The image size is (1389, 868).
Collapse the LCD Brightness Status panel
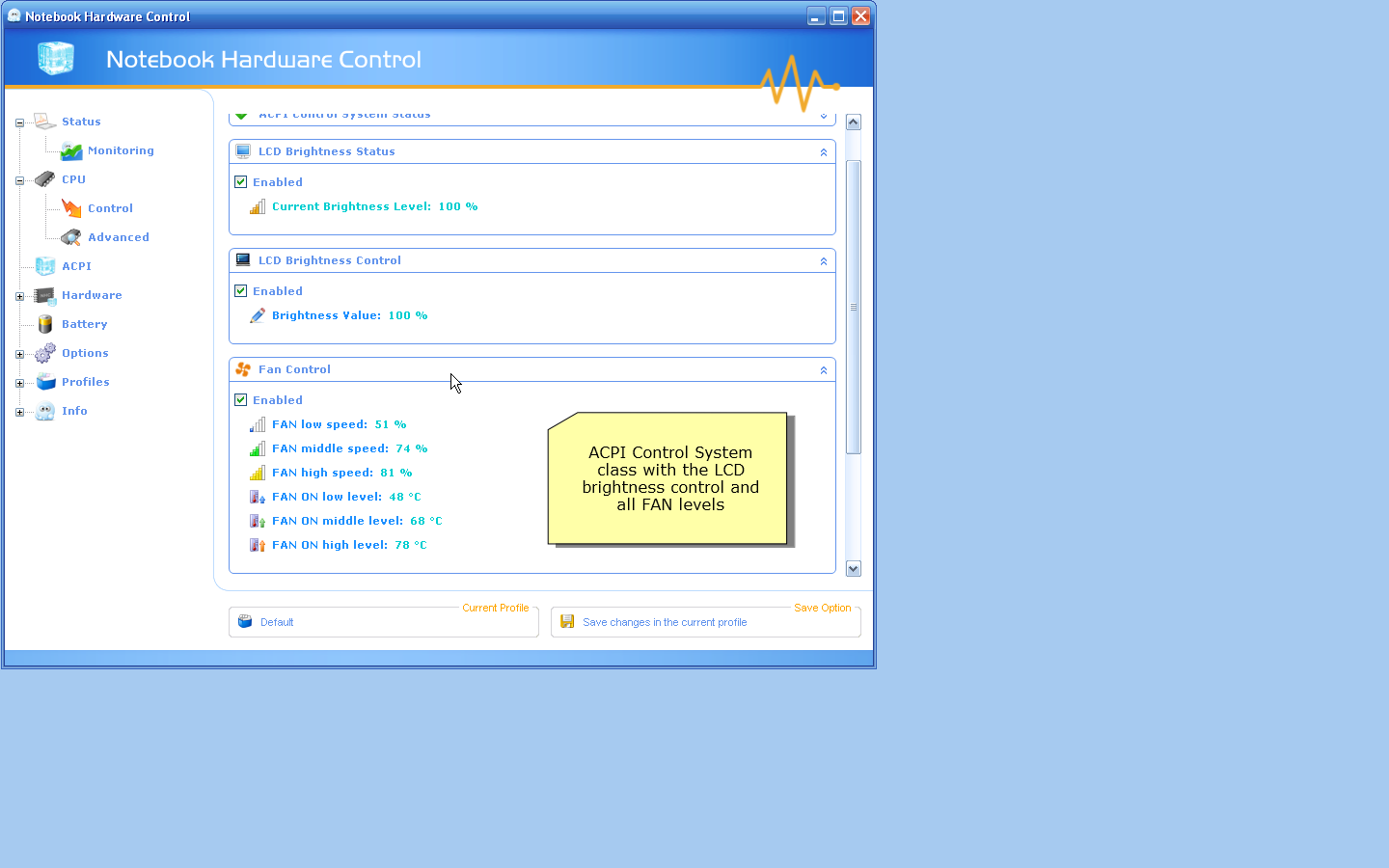click(x=824, y=152)
